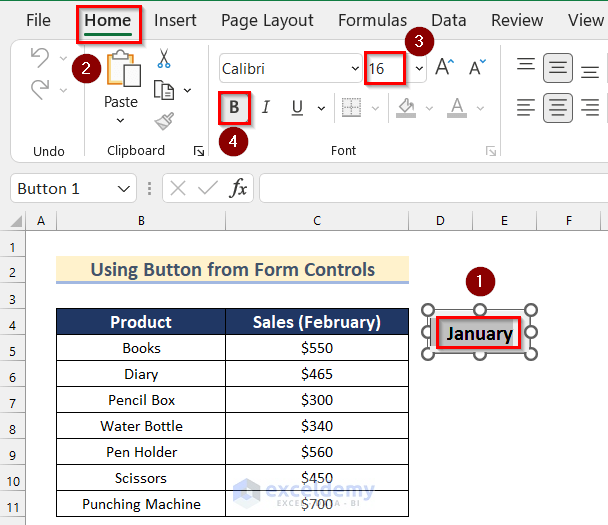Expand the Undo history dropdown arrow
Viewport: 608px width, 525px height.
[x=63, y=59]
